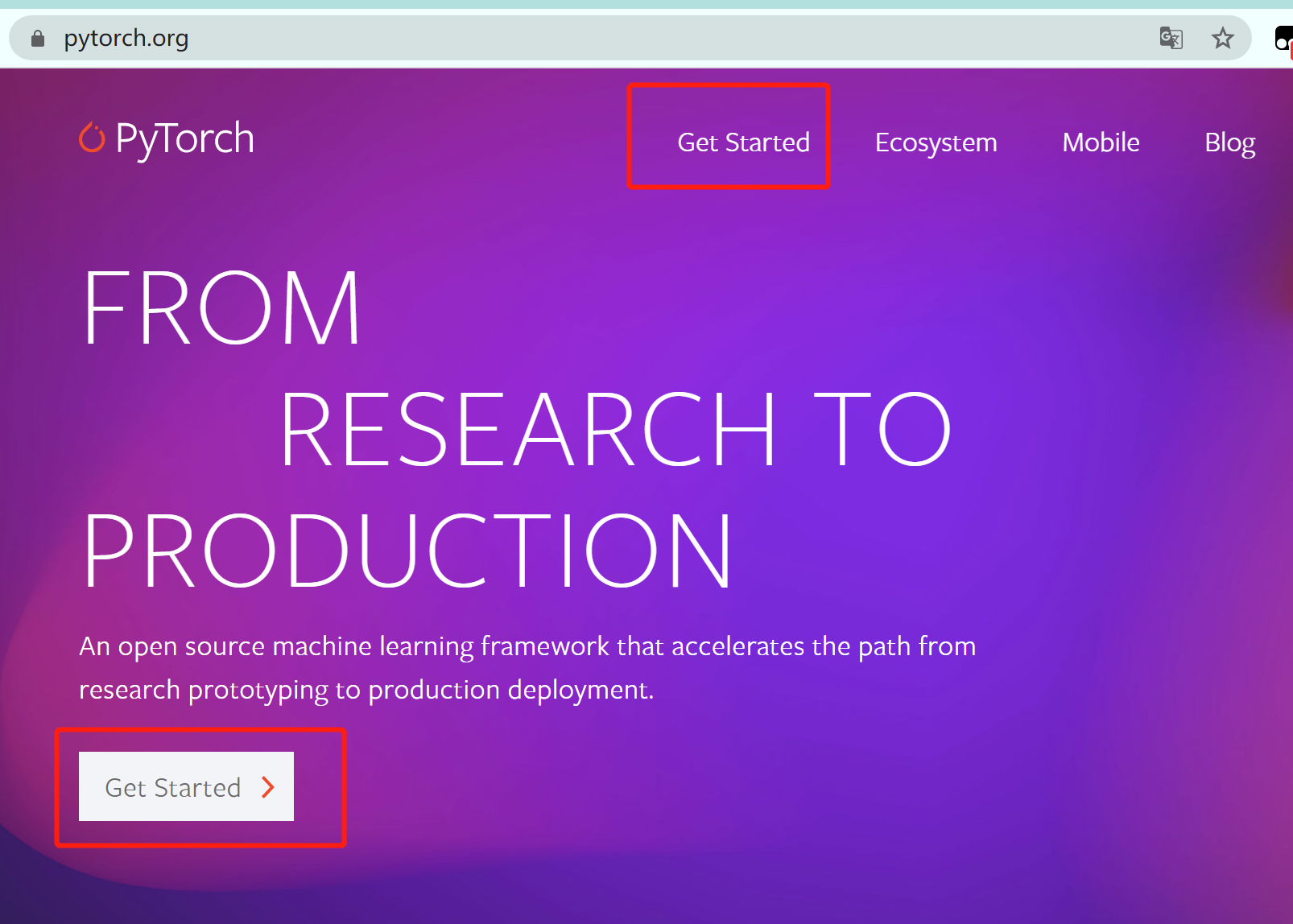Image resolution: width=1293 pixels, height=924 pixels.
Task: Click the heading word "PRODUCTION"
Action: pyautogui.click(x=408, y=551)
